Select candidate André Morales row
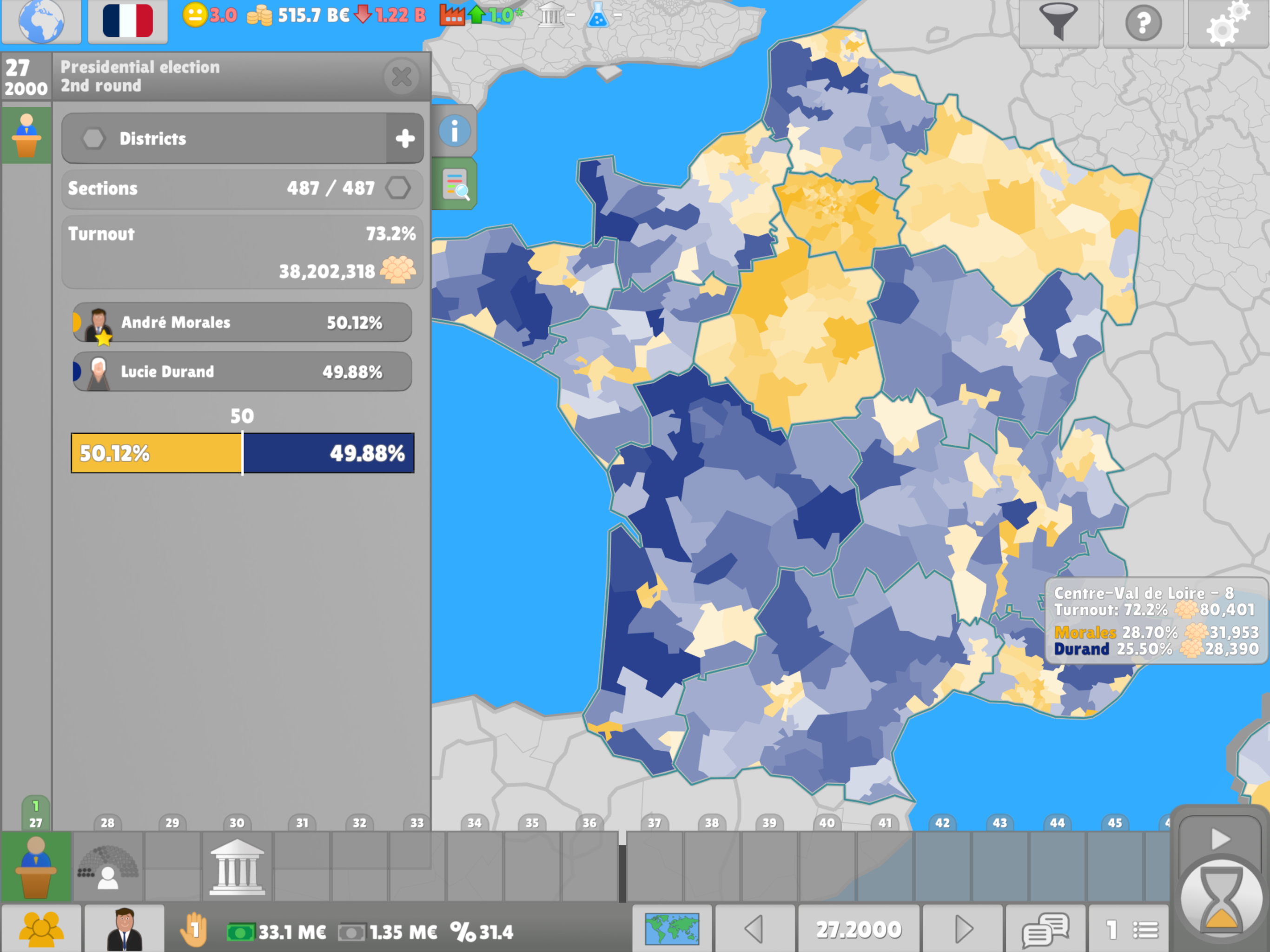Image resolution: width=1270 pixels, height=952 pixels. coord(242,322)
